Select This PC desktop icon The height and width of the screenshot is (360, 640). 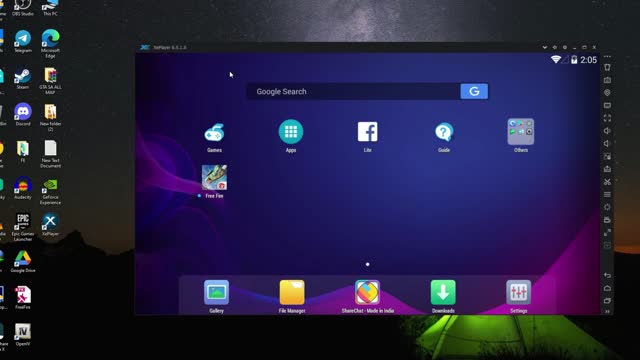click(50, 7)
